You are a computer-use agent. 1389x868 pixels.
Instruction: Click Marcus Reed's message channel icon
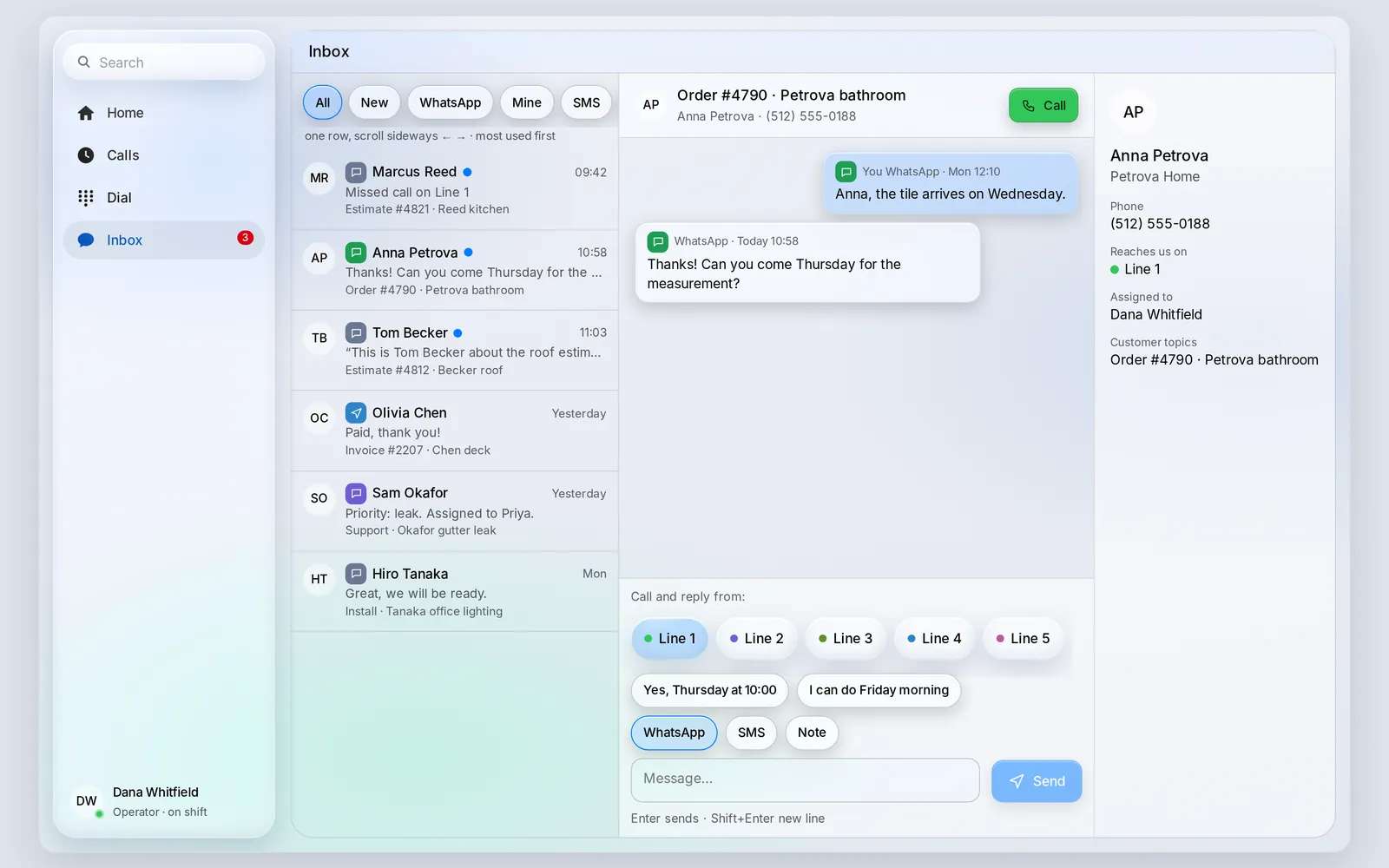click(356, 172)
